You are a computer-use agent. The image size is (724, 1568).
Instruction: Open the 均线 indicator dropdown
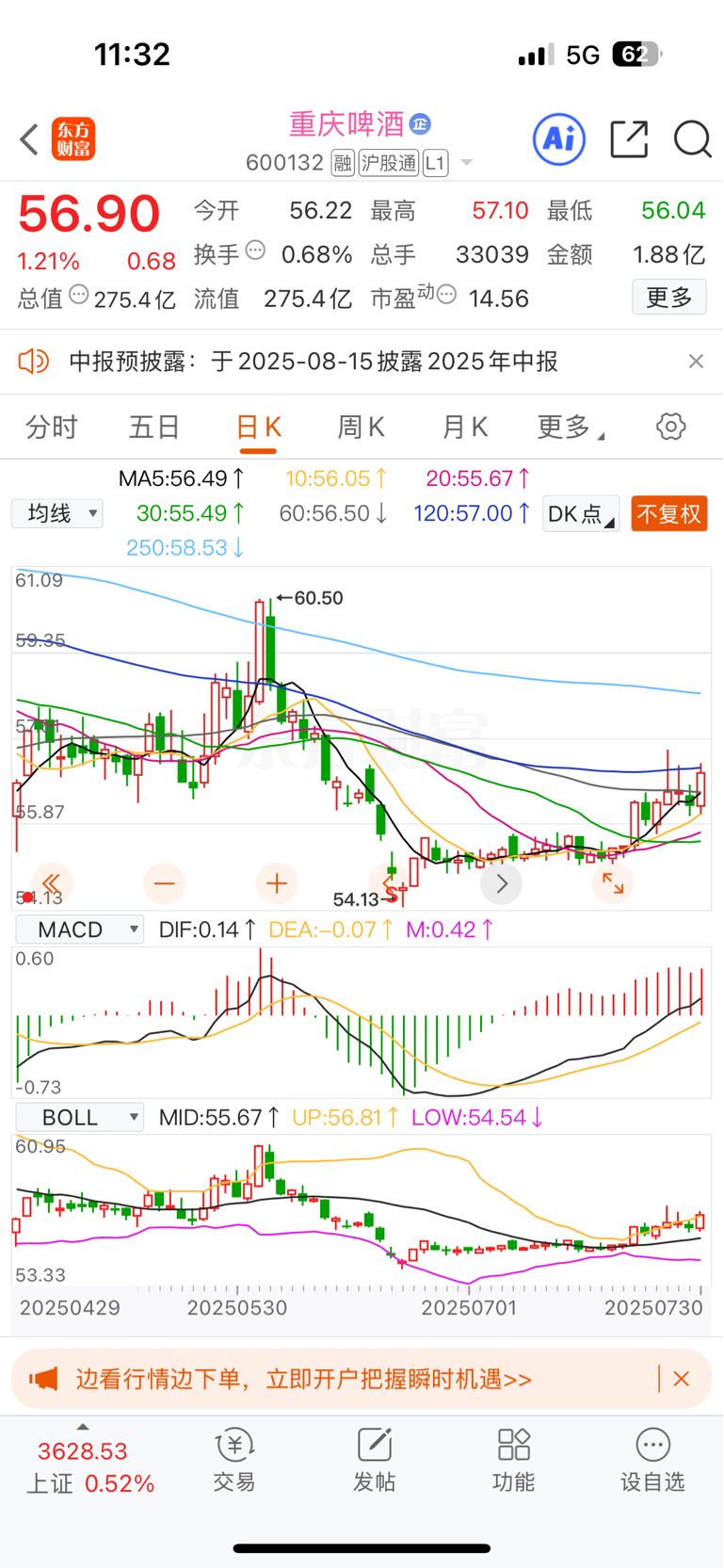[x=57, y=513]
